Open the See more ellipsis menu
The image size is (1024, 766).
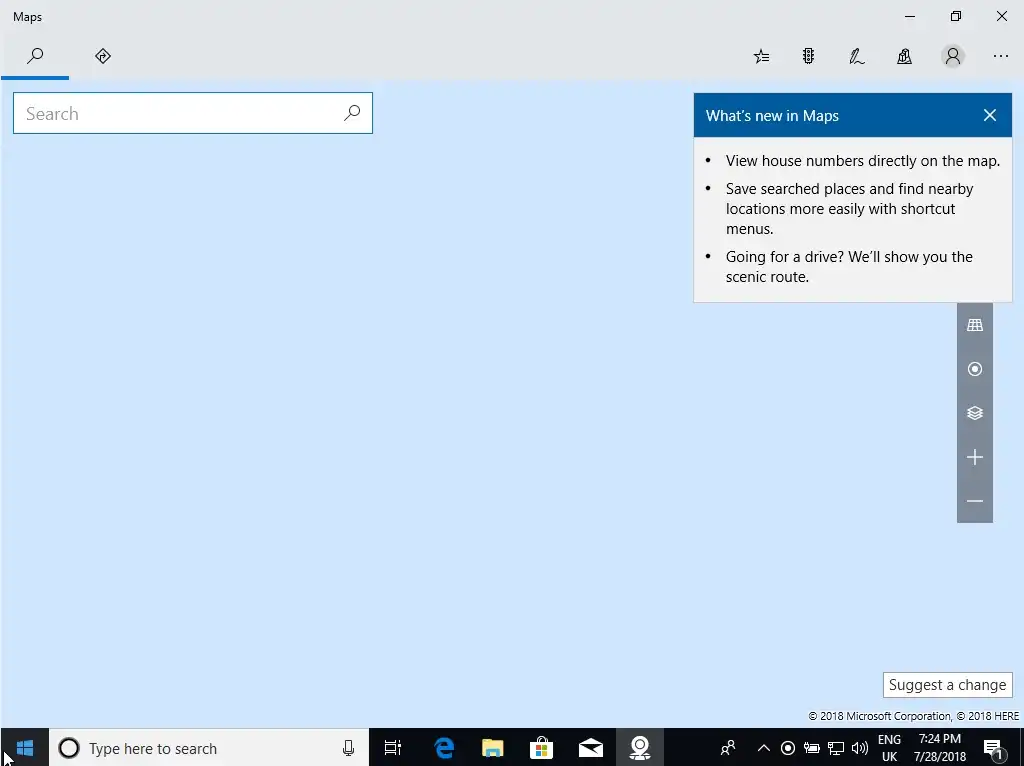(1000, 57)
